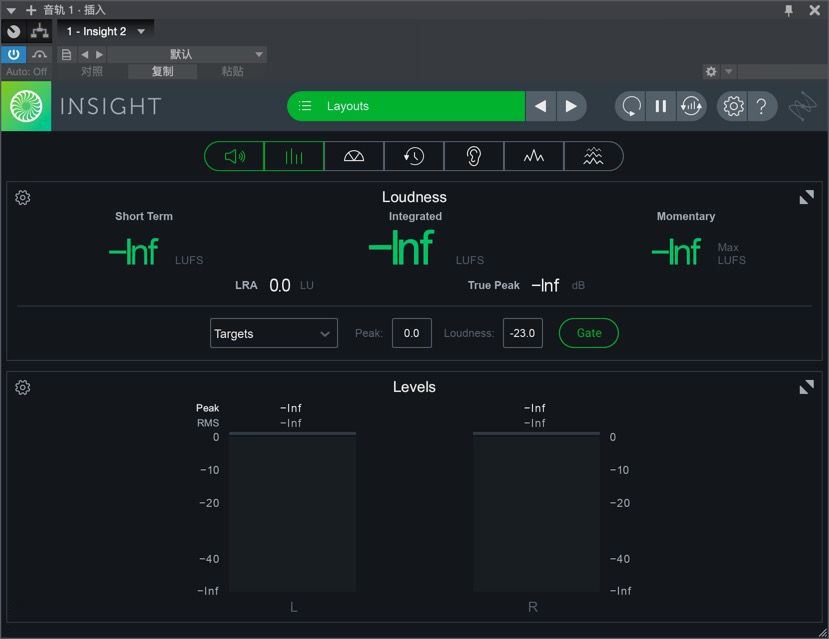Open Levels panel settings gear
This screenshot has height=639, width=829.
point(22,387)
